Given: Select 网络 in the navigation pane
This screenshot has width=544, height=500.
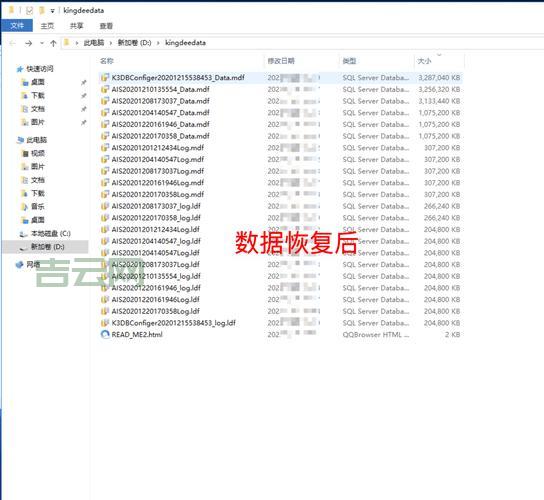Looking at the screenshot, I should coord(33,264).
